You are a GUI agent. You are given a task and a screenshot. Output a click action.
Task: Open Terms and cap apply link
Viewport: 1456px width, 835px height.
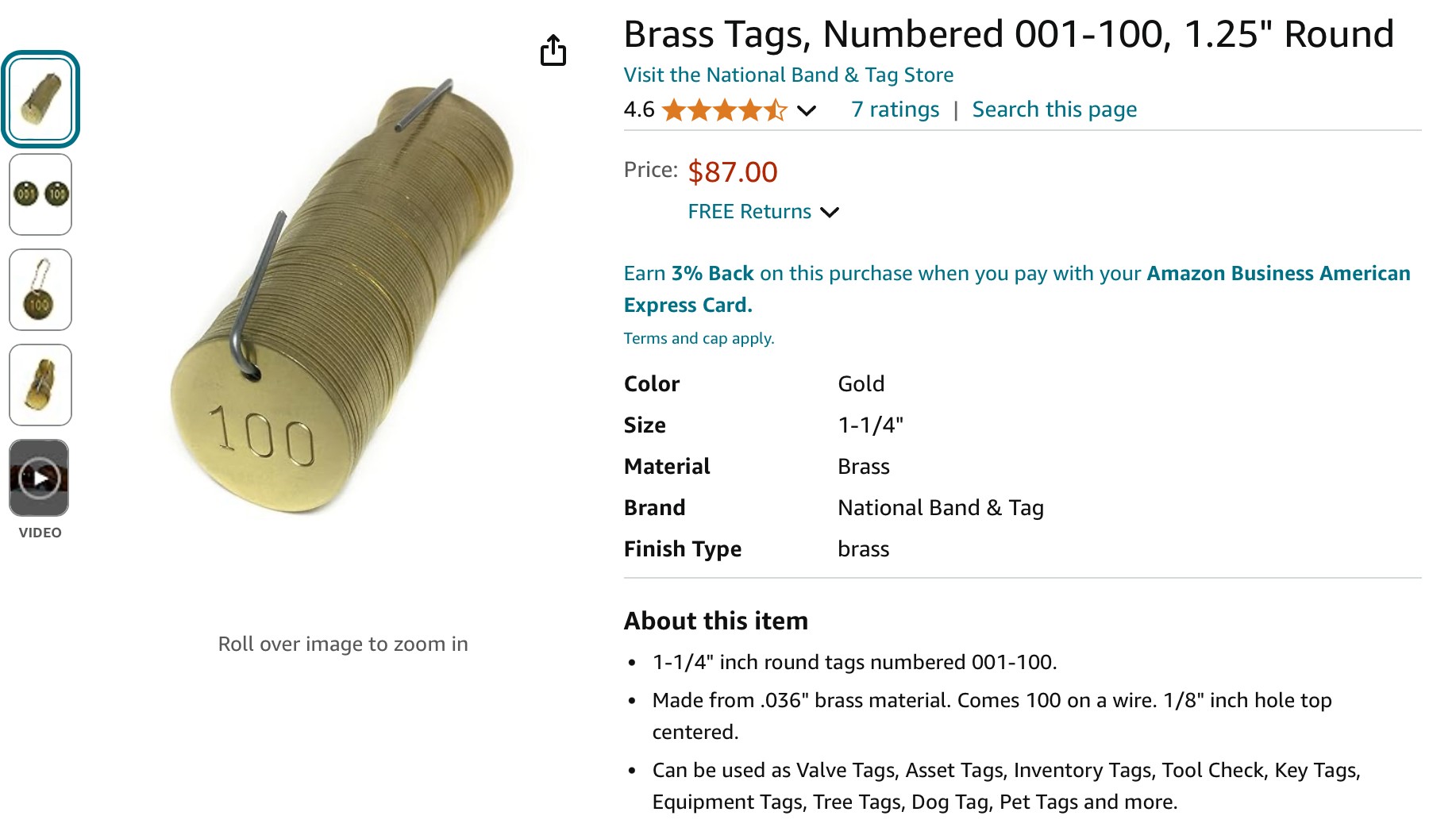click(x=699, y=338)
